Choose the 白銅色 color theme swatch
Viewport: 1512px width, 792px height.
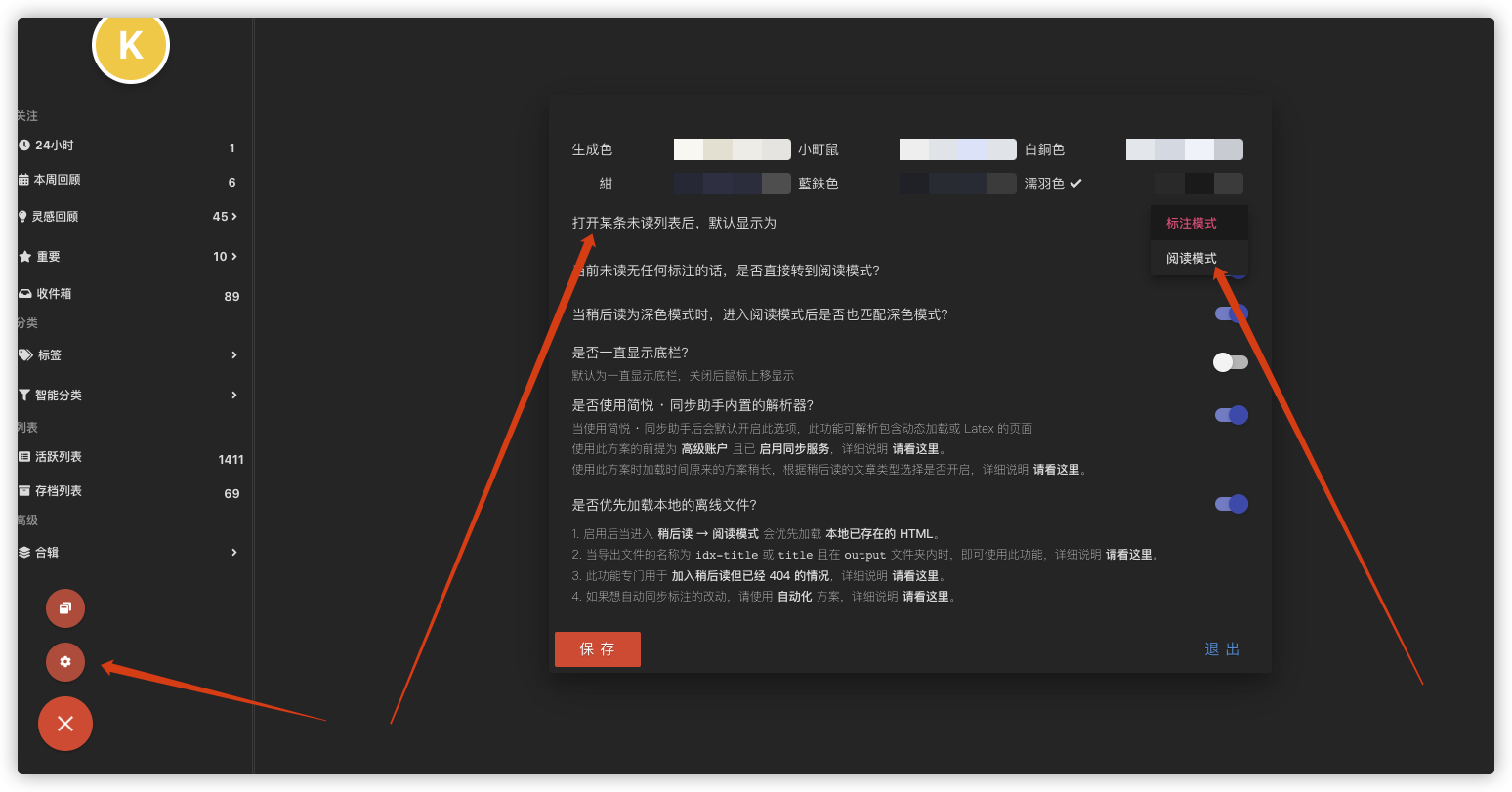click(1185, 149)
